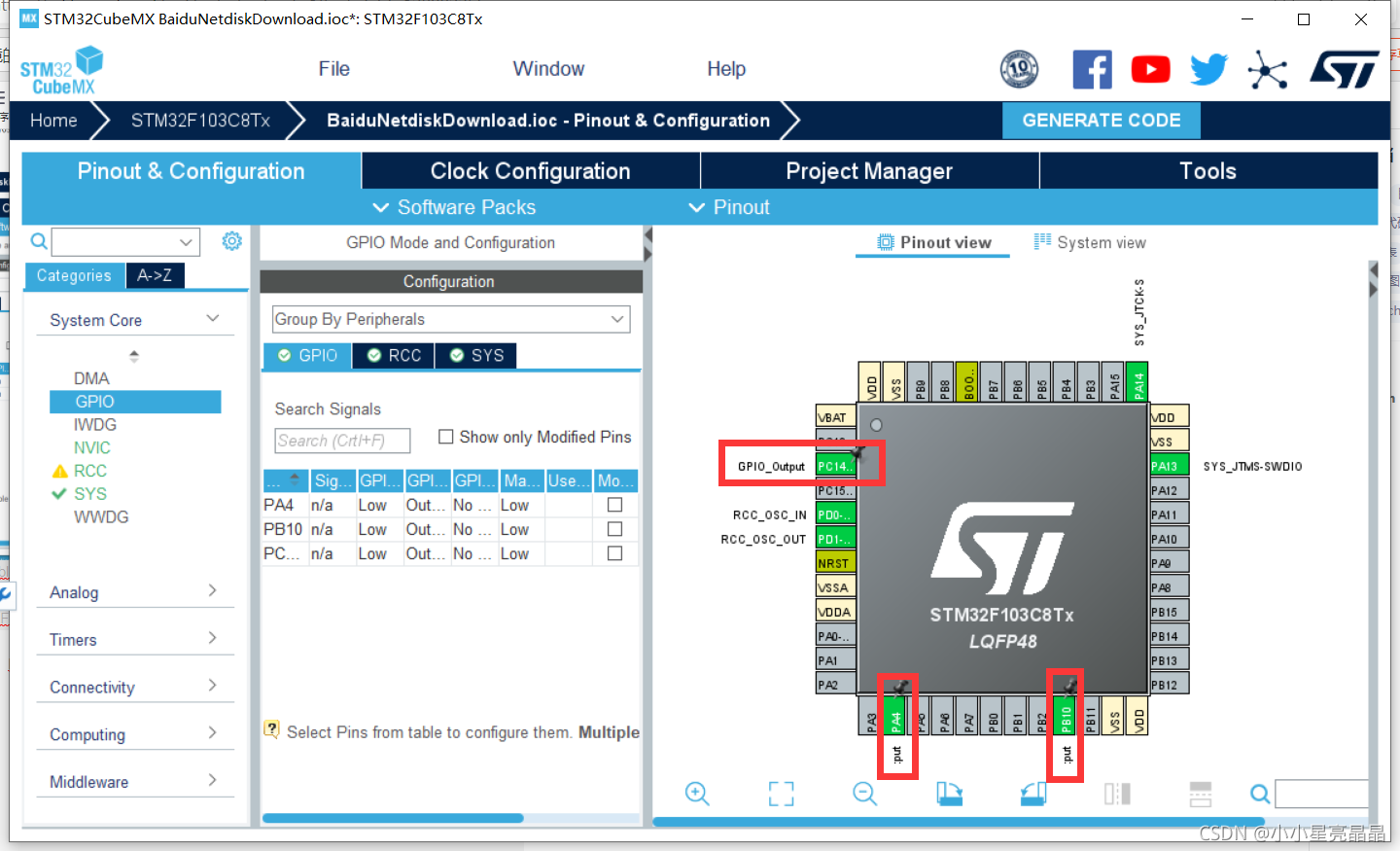Rotate chip view clockwise
The width and height of the screenshot is (1400, 851).
click(x=949, y=794)
